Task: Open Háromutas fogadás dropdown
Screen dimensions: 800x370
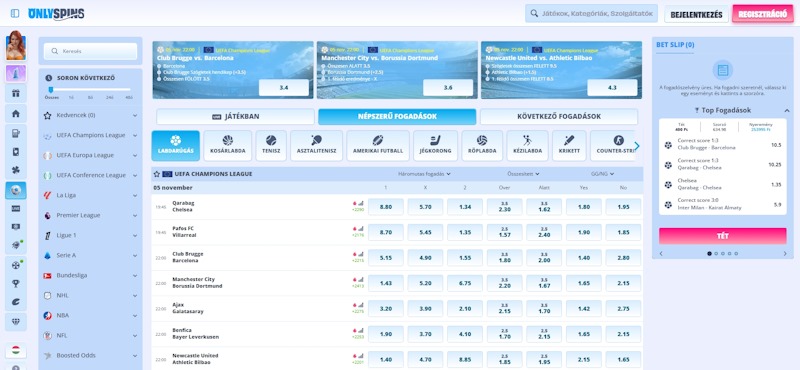Action: (424, 174)
